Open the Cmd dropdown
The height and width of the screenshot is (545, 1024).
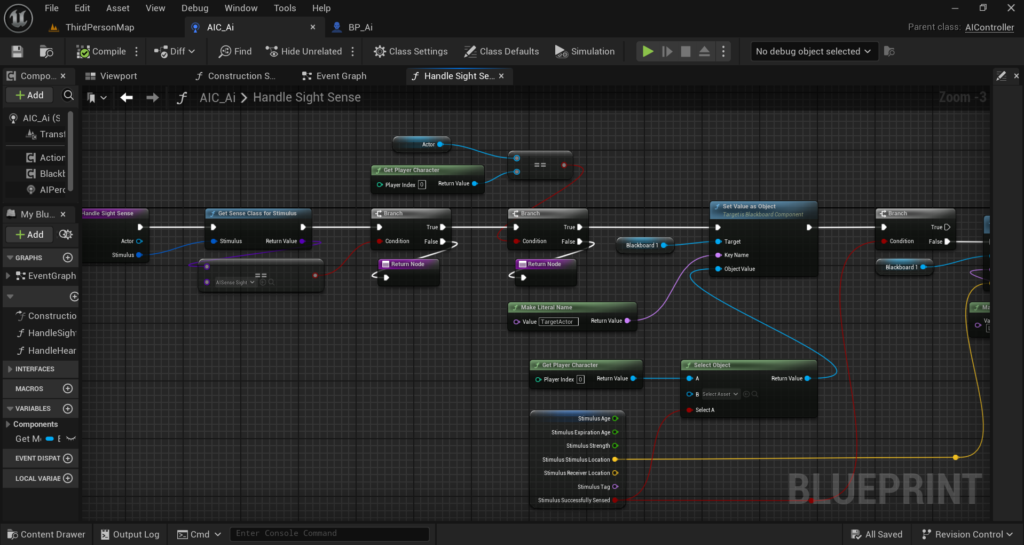click(199, 534)
